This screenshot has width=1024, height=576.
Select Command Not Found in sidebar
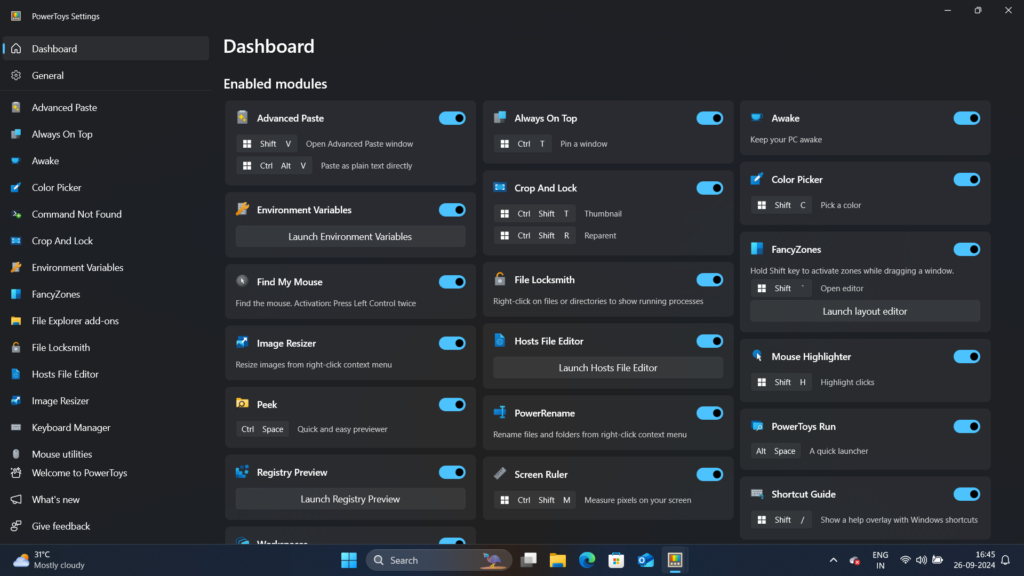106,214
